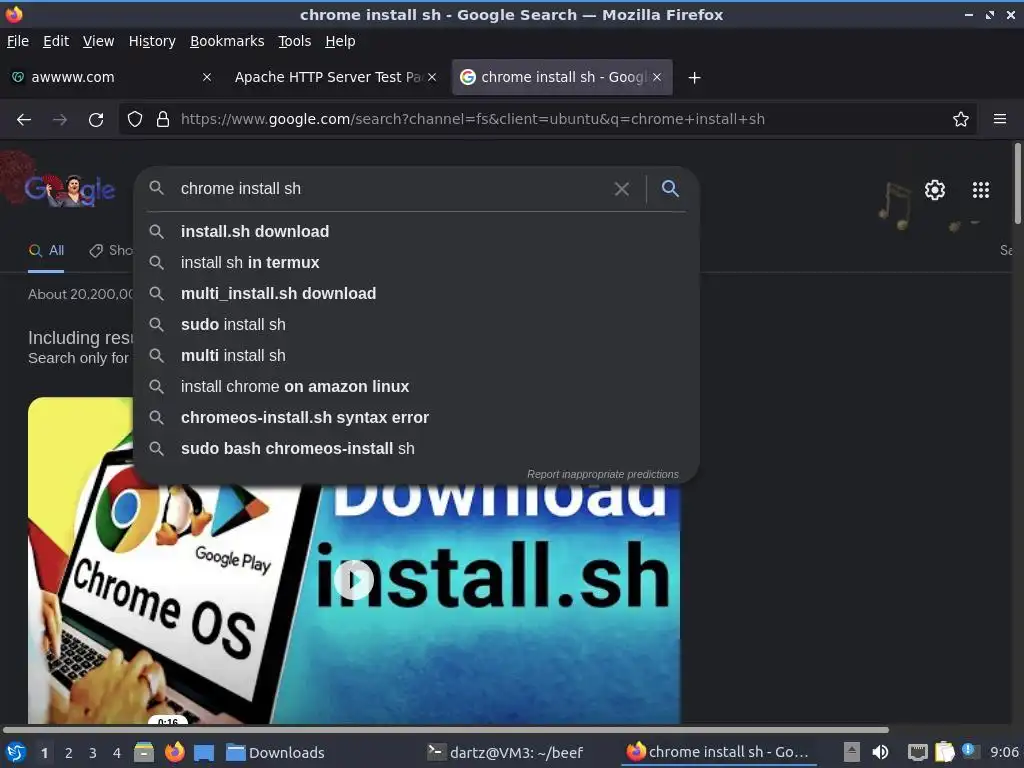Reload the current page
1024x768 pixels.
point(96,120)
